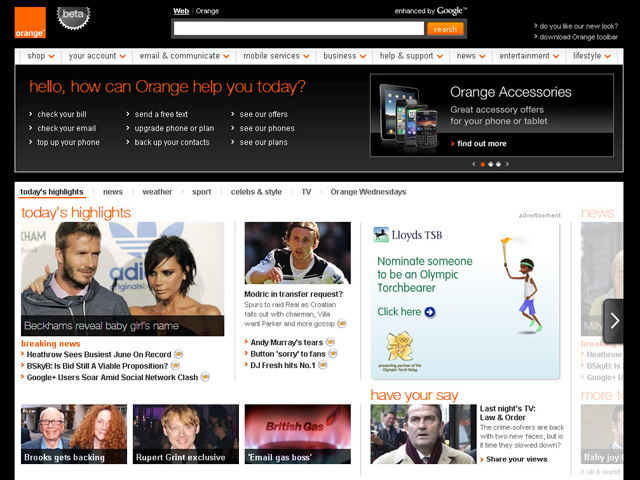
Task: Click see our plans link
Action: click(264, 142)
